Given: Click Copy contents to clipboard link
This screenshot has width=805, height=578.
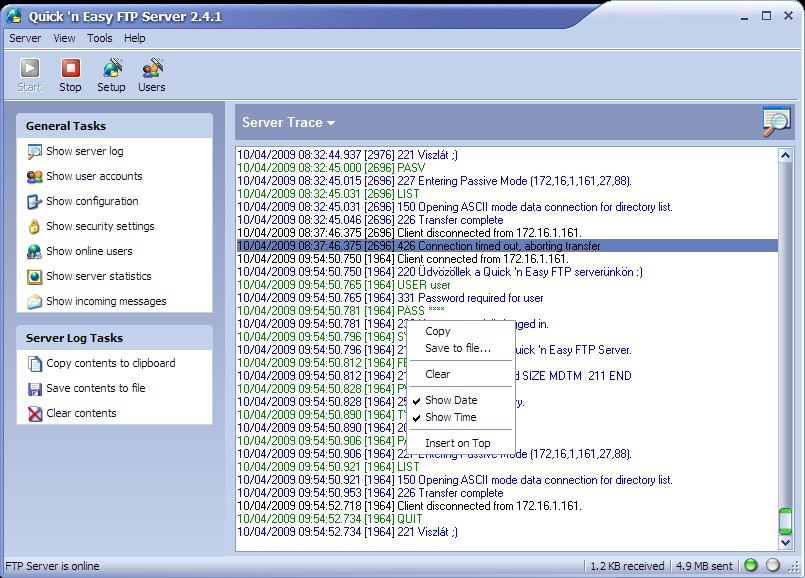Looking at the screenshot, I should [111, 363].
